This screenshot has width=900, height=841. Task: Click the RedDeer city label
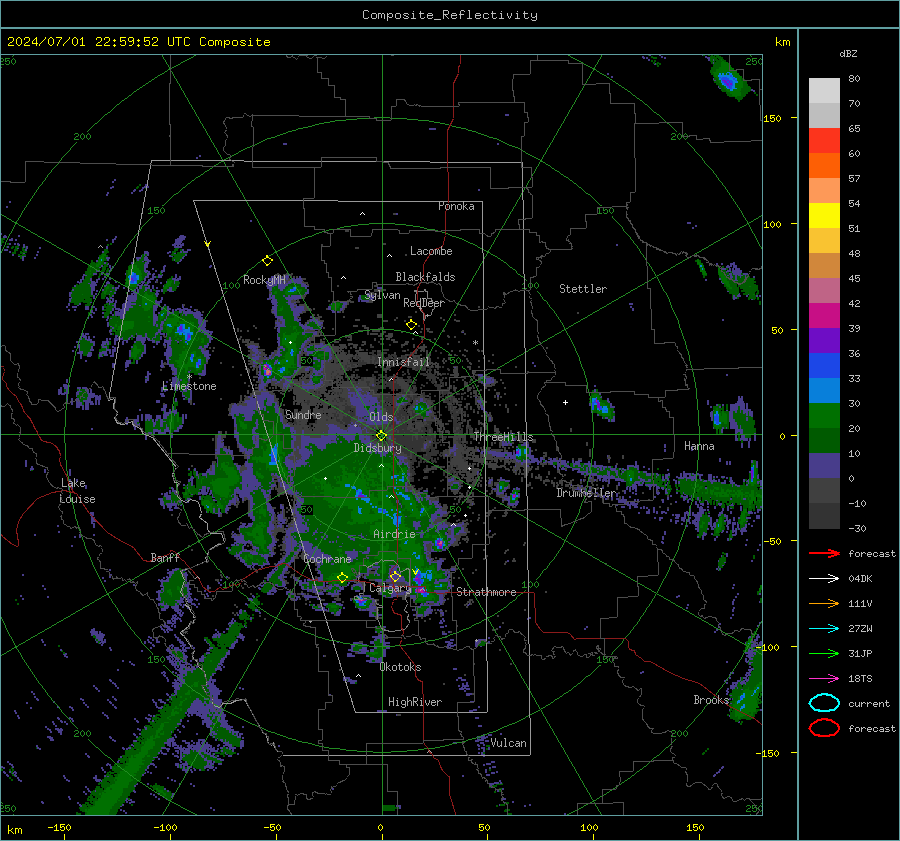(x=424, y=303)
